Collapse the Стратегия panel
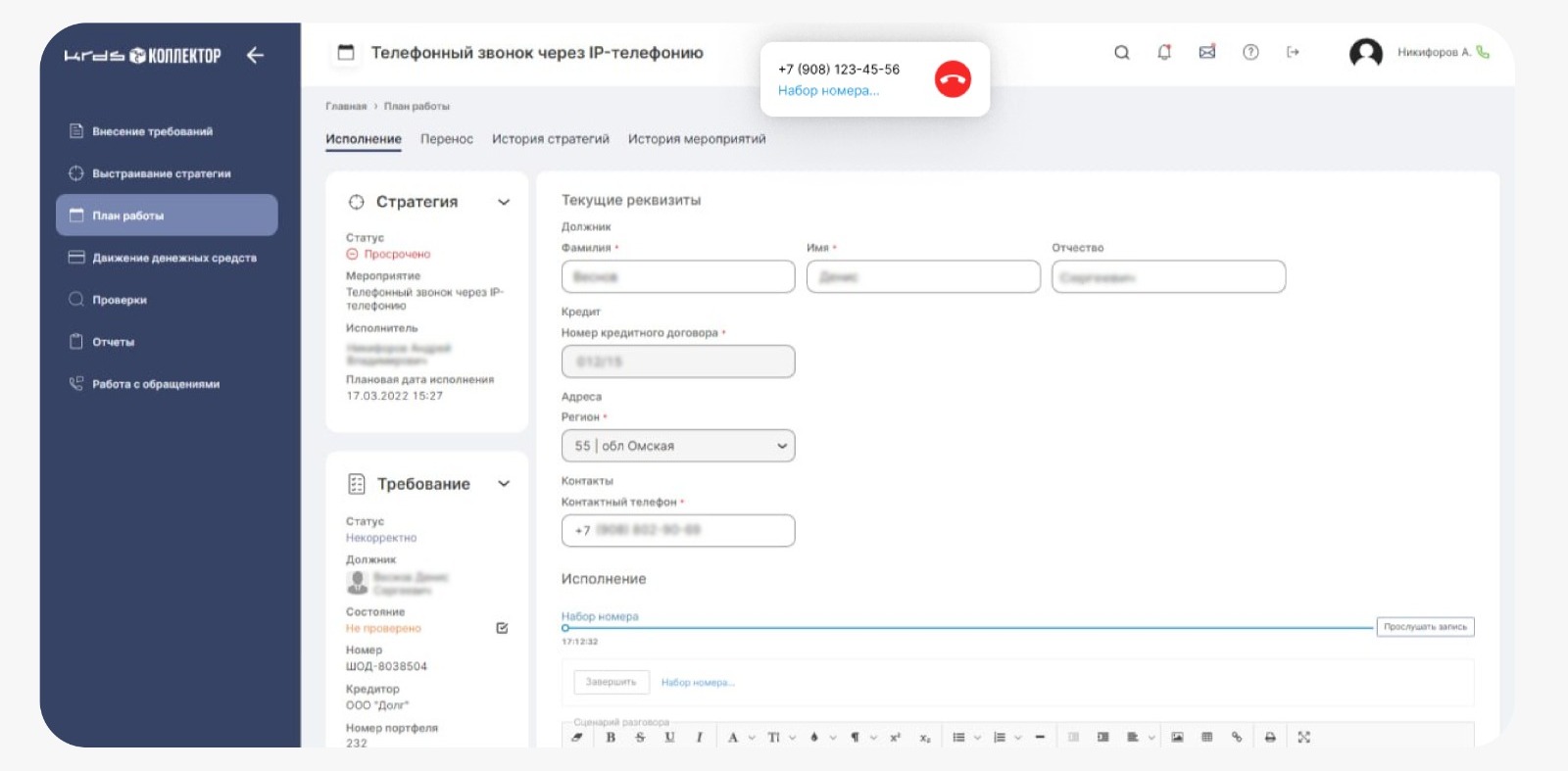The width and height of the screenshot is (1568, 771). 504,203
